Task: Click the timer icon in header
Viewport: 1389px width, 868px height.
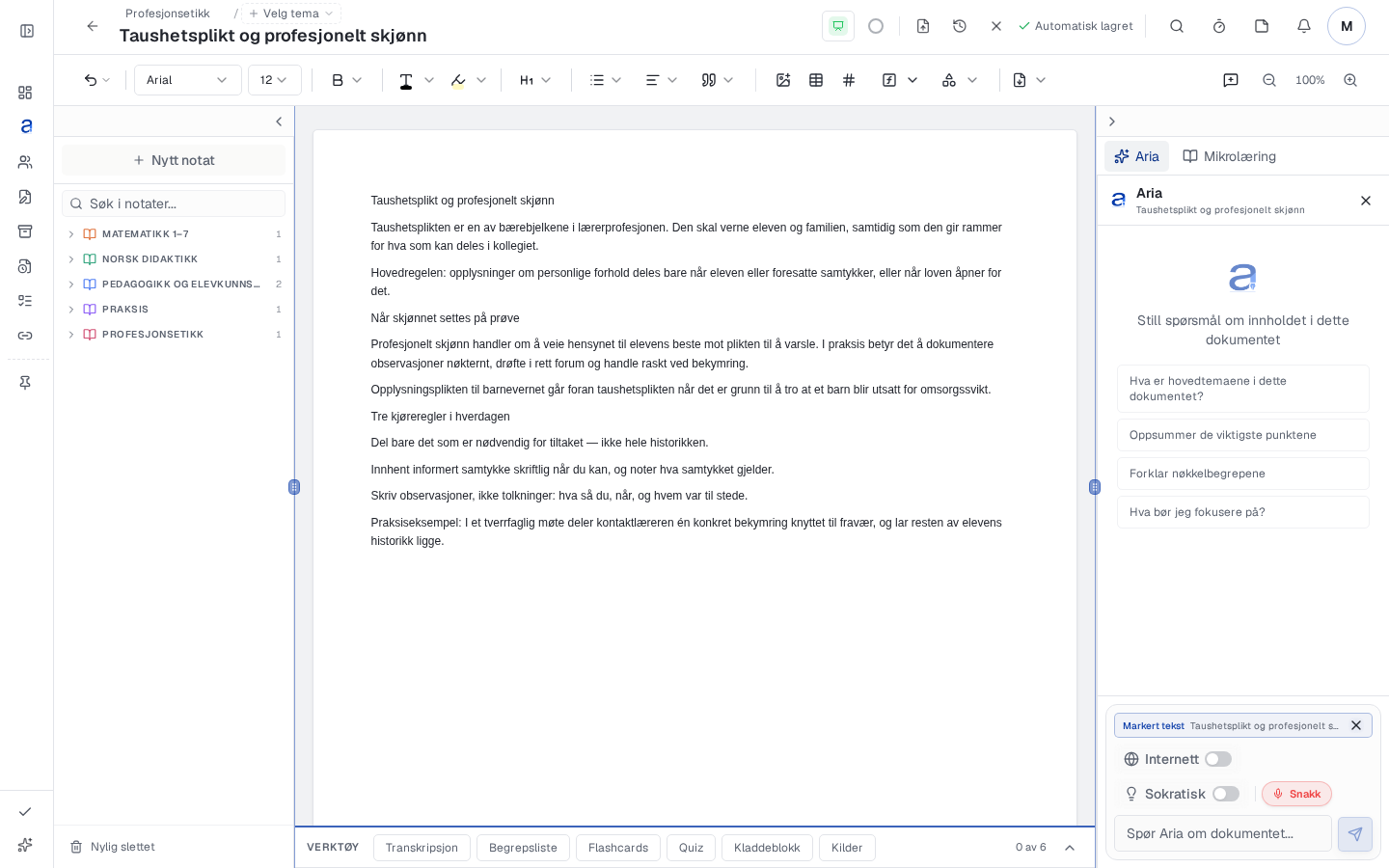Action: pos(1219,26)
